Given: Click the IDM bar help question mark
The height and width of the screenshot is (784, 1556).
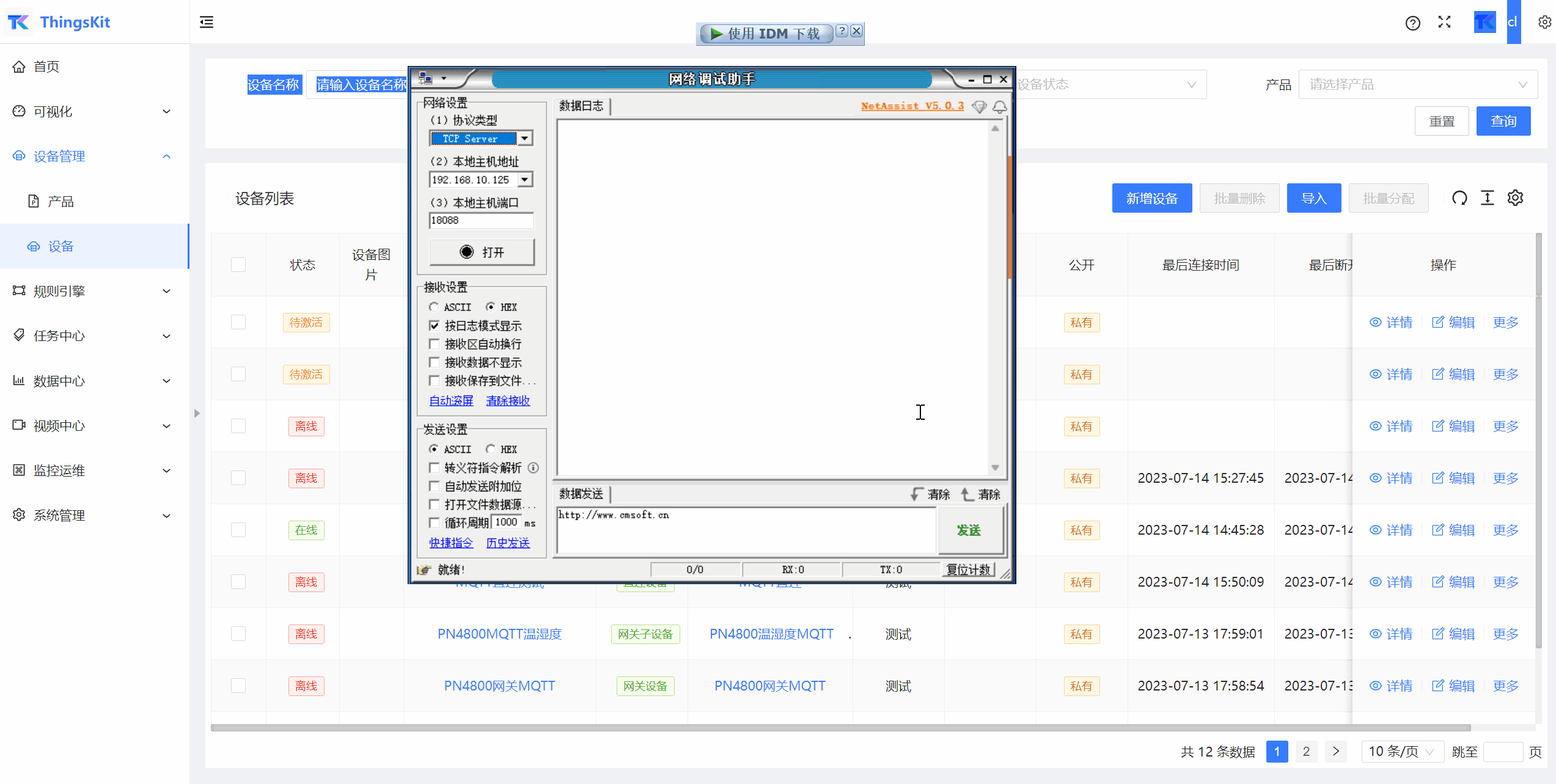Looking at the screenshot, I should click(842, 31).
